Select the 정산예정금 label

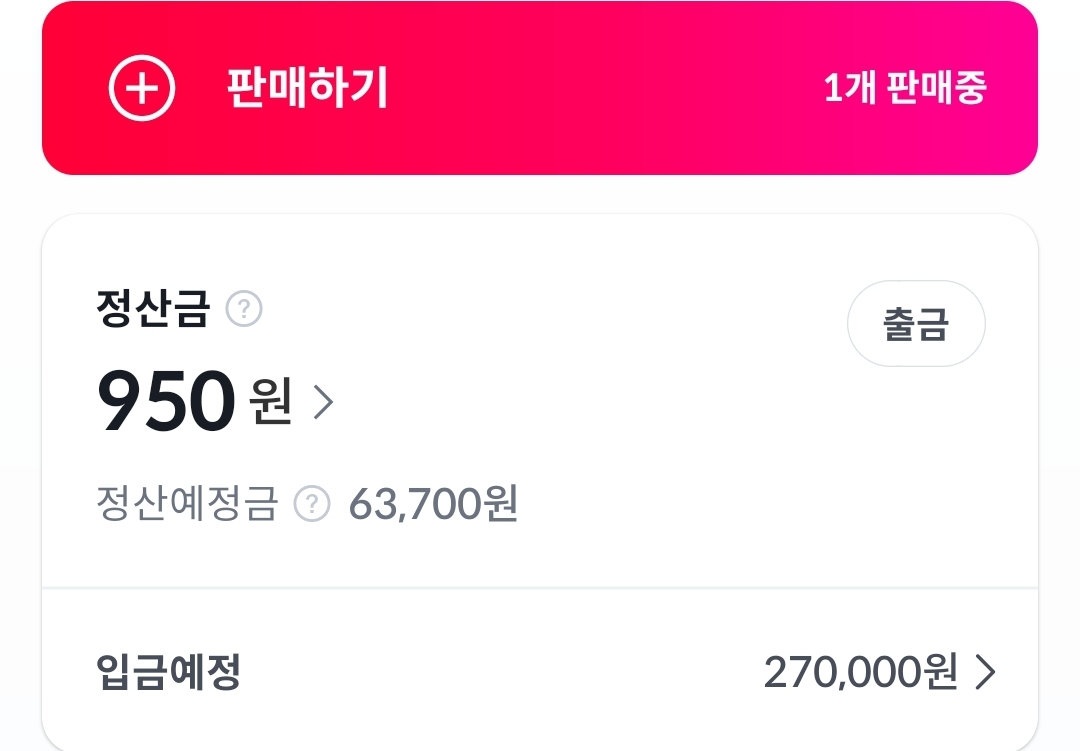(x=187, y=504)
